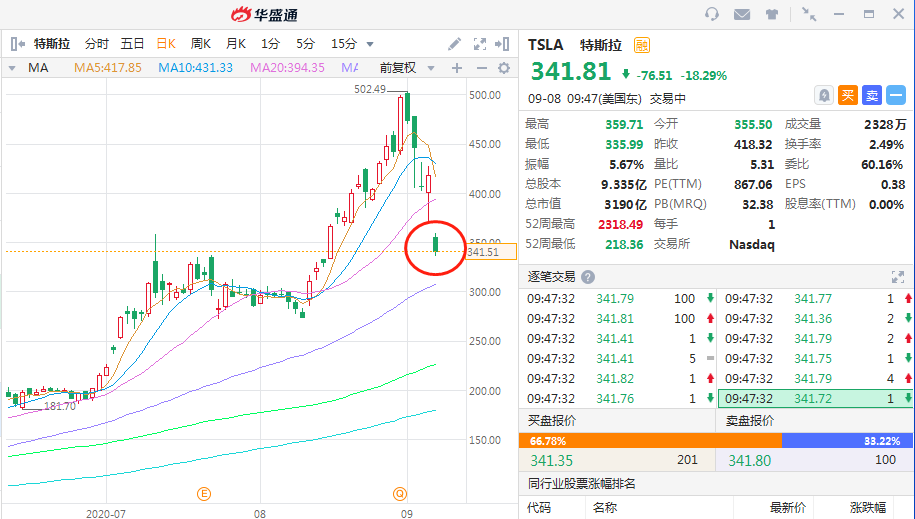The height and width of the screenshot is (519, 915).
Task: Open the 逐笔交易 help question icon
Action: click(x=588, y=277)
